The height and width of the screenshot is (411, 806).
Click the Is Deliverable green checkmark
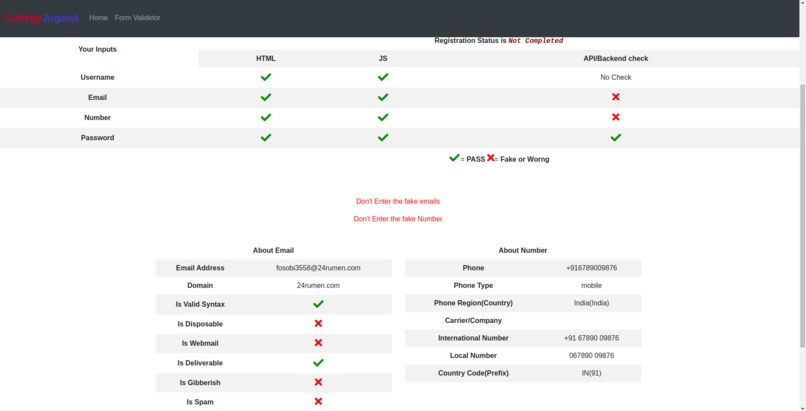[x=318, y=362]
